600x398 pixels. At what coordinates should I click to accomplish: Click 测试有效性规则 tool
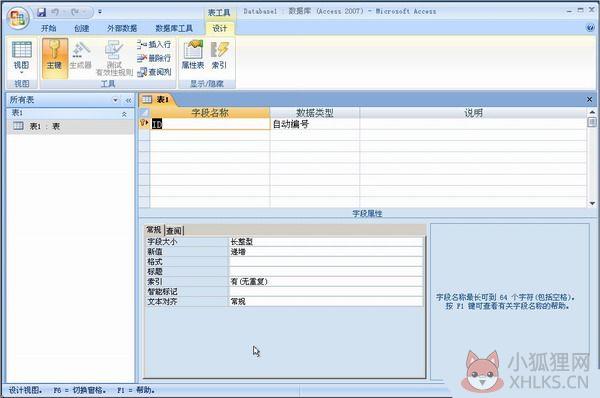114,58
